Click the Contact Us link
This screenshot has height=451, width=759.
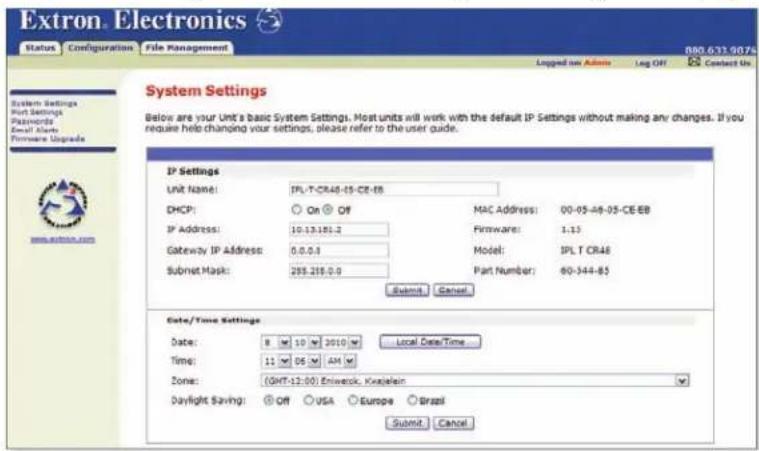(727, 63)
